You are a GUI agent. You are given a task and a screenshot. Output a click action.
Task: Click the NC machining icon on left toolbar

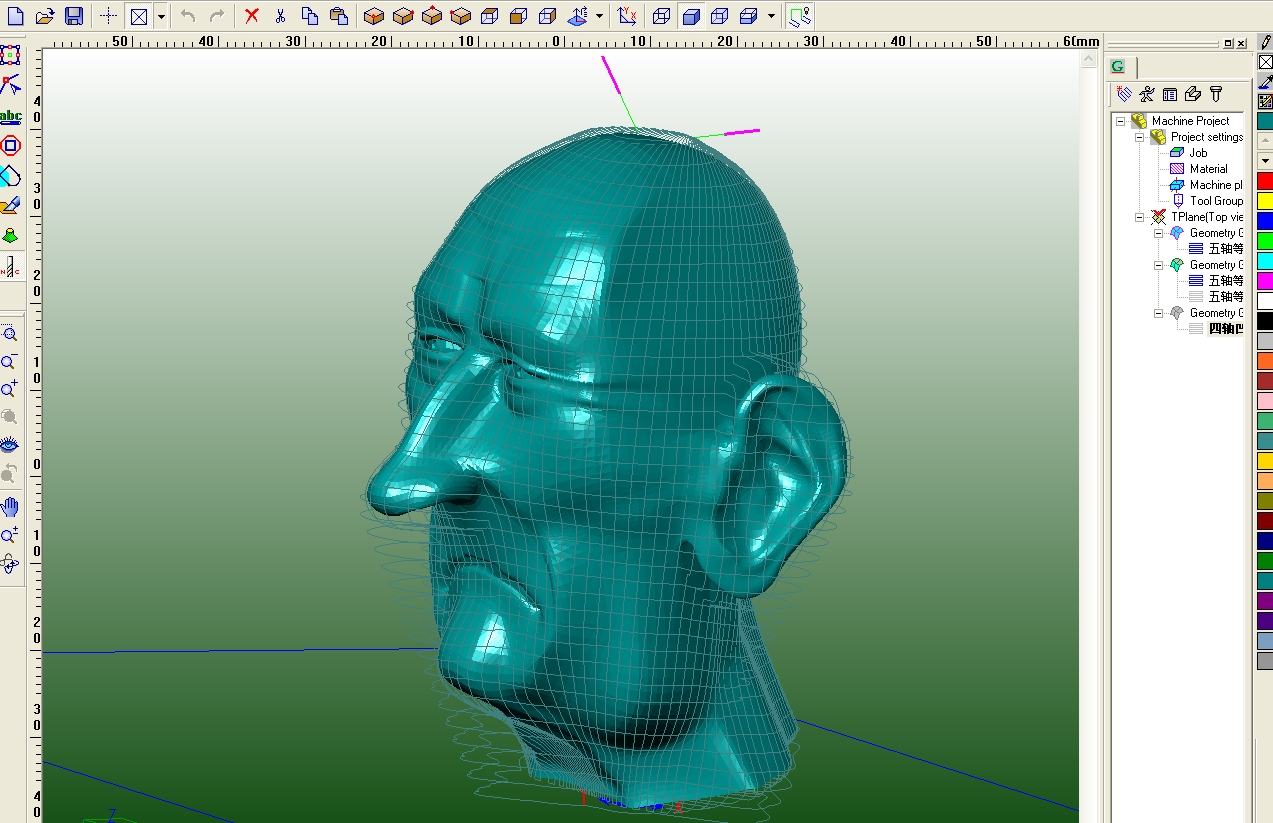click(11, 267)
